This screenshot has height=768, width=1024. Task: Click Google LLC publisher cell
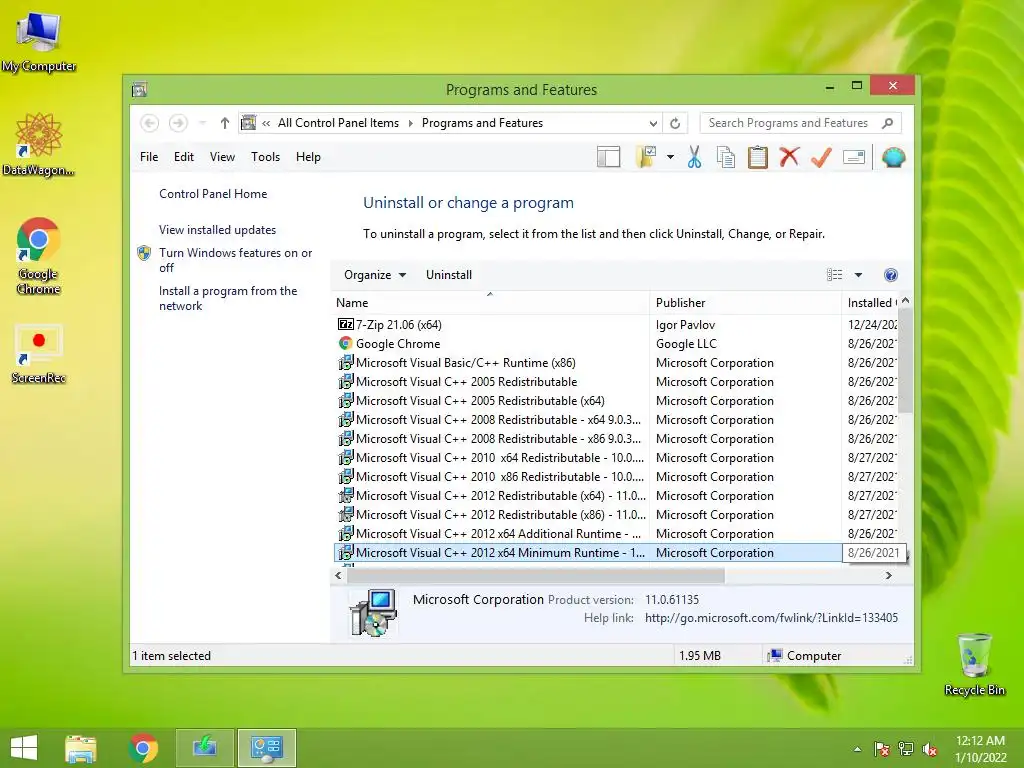click(x=686, y=344)
